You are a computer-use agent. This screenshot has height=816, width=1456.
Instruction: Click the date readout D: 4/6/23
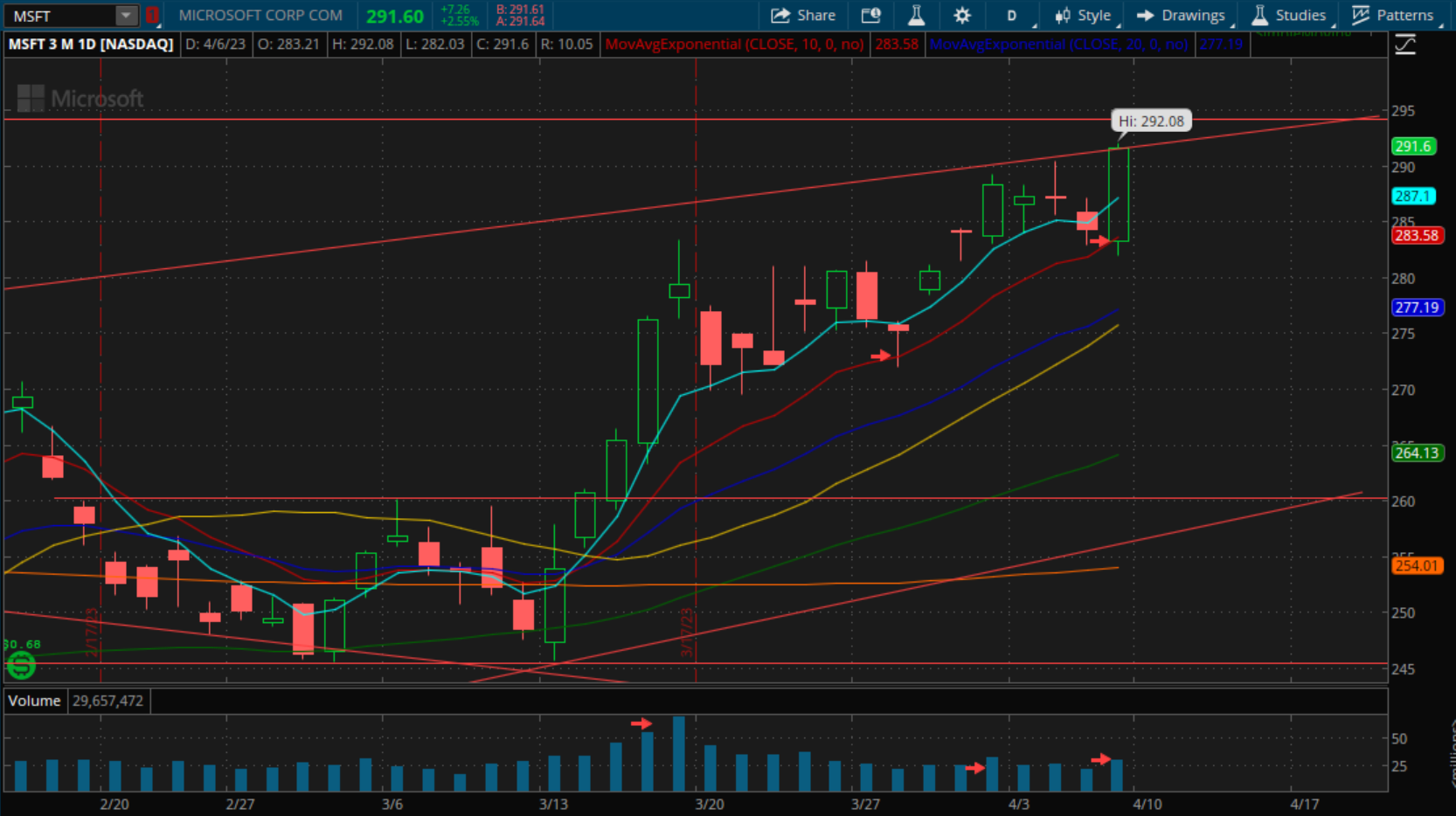216,44
